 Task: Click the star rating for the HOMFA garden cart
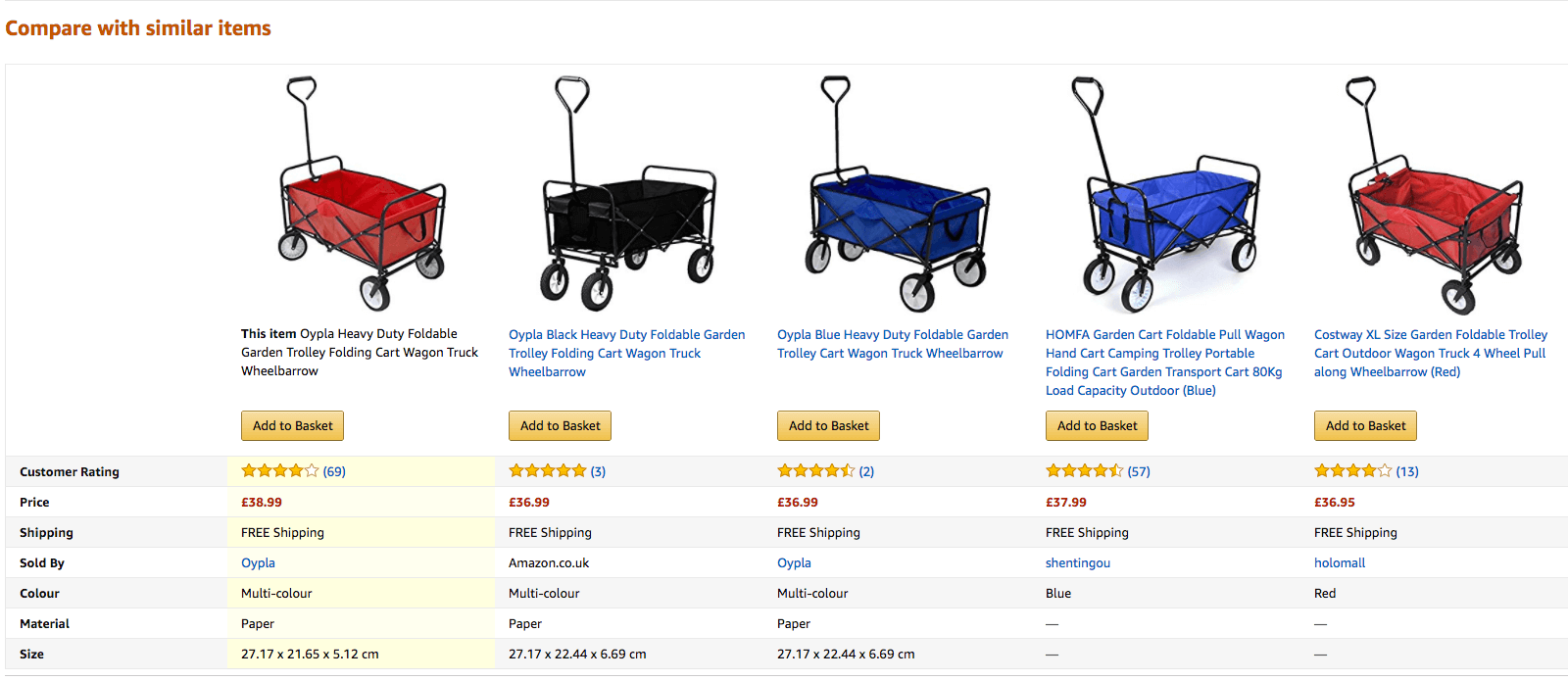click(1083, 470)
